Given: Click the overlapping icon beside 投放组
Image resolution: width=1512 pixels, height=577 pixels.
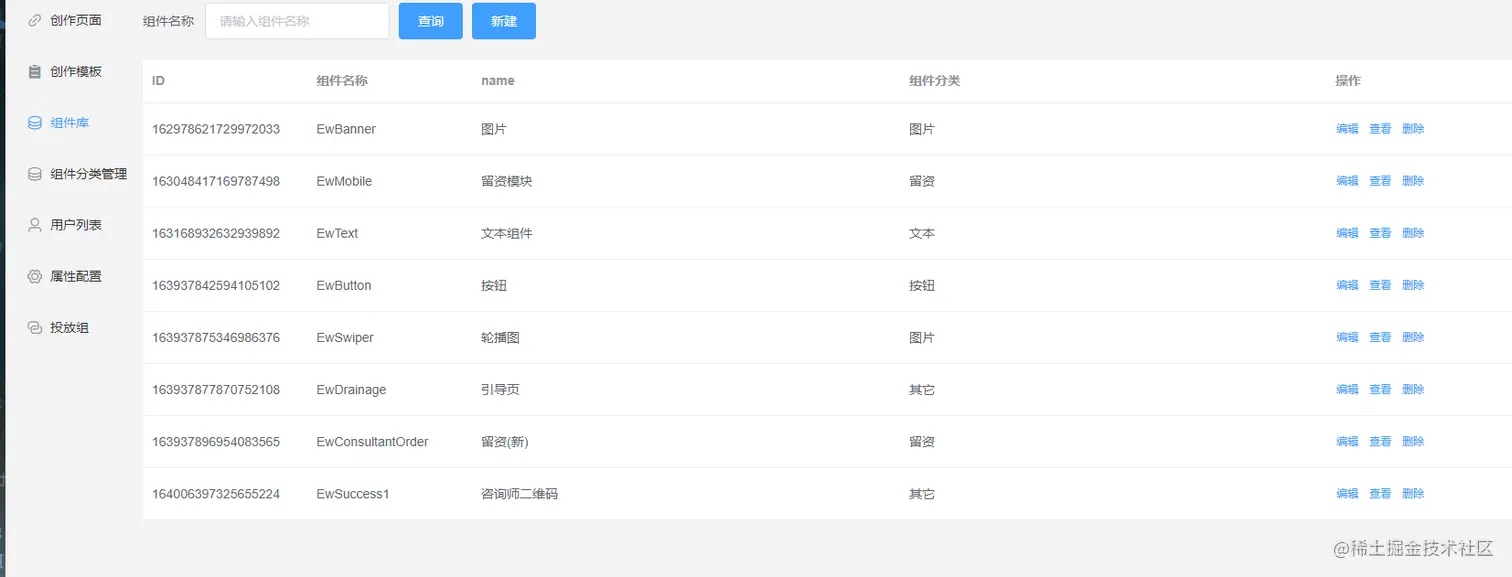Looking at the screenshot, I should pos(35,327).
